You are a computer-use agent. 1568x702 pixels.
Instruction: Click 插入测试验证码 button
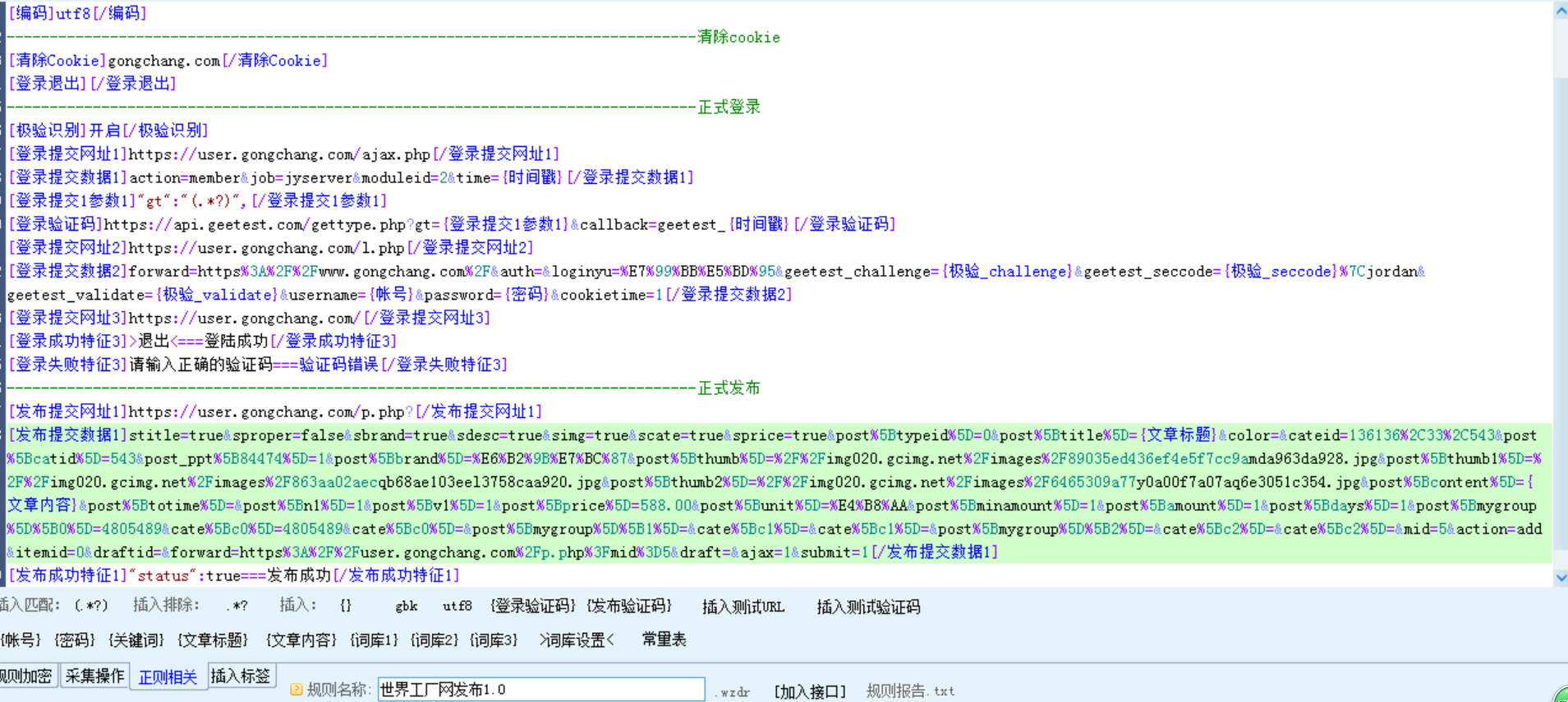click(x=868, y=607)
